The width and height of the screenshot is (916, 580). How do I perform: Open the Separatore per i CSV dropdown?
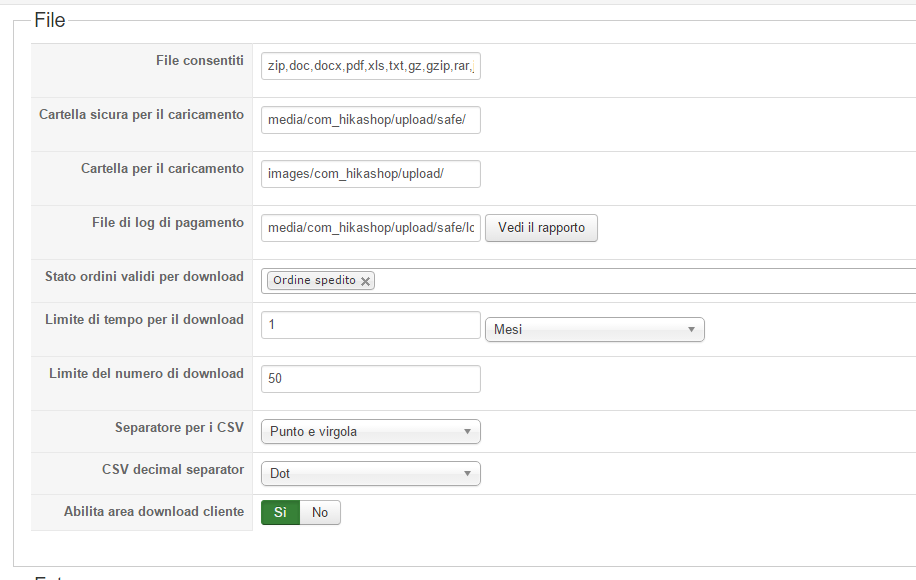370,431
